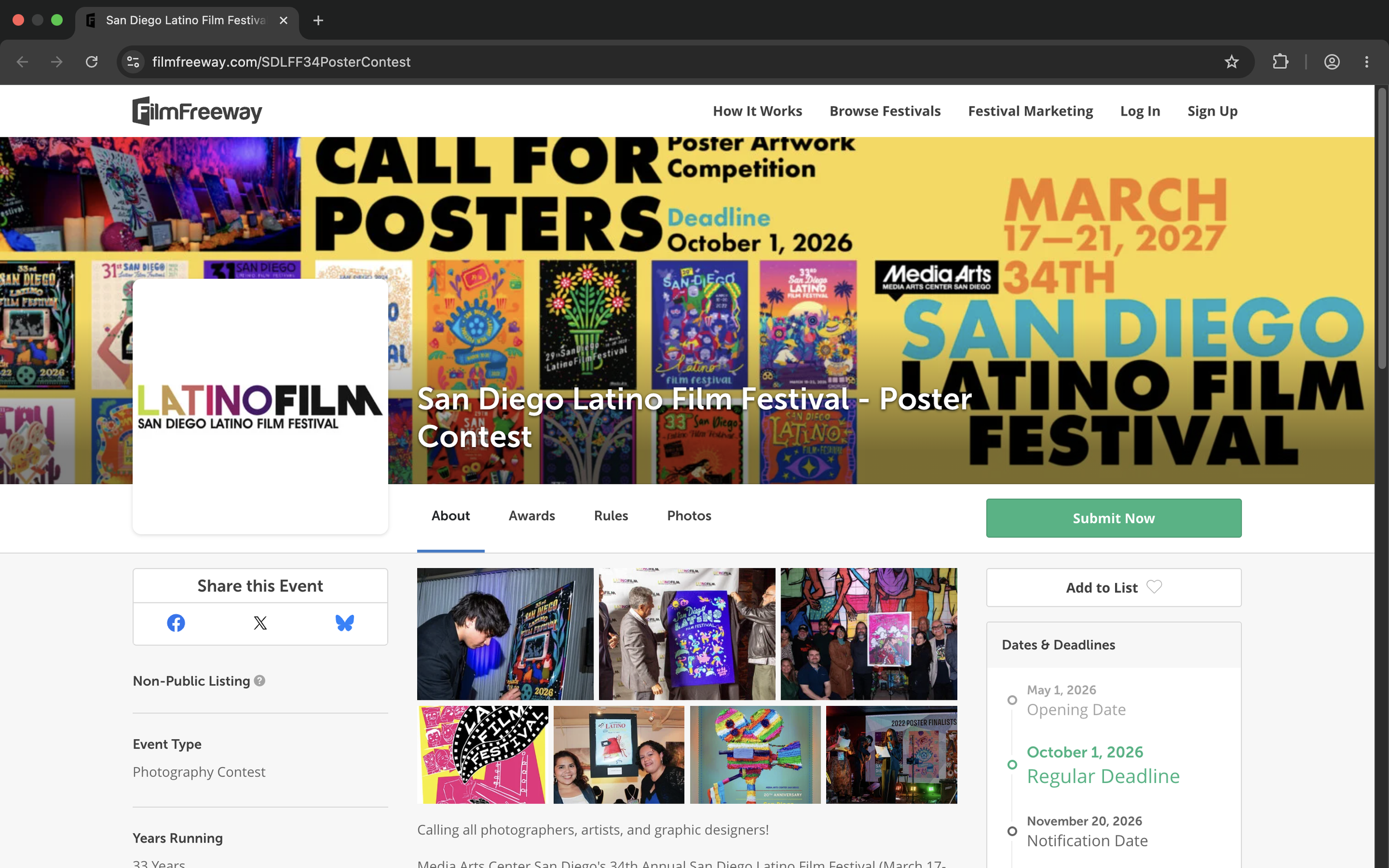Bookmark this page with the star icon
The image size is (1389, 868).
1231,62
